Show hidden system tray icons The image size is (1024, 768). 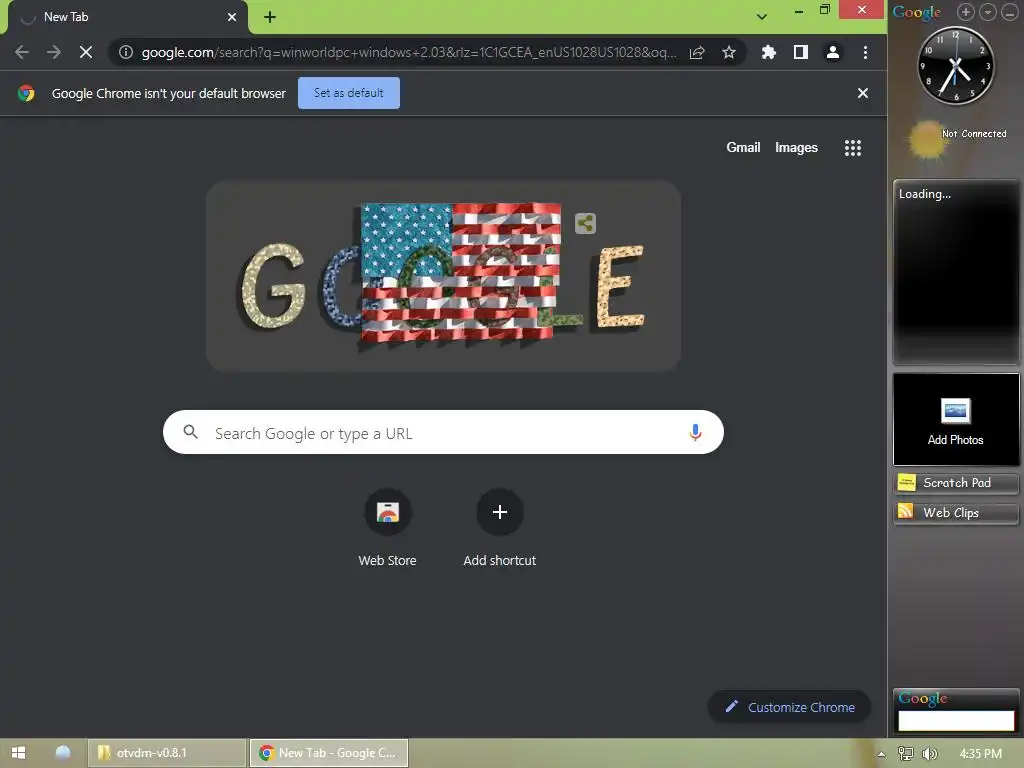(x=881, y=754)
